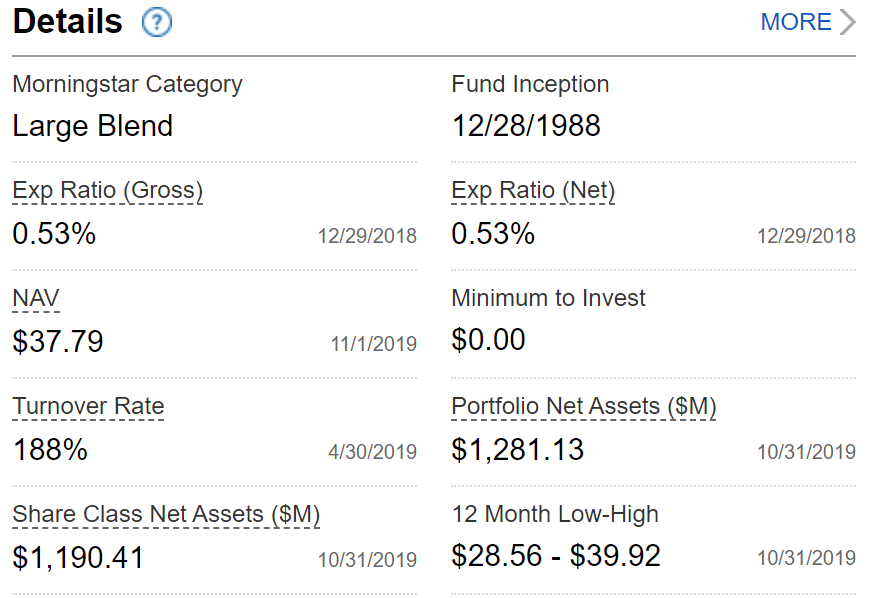The height and width of the screenshot is (598, 872).
Task: Click the 188% turnover rate value
Action: pos(50,450)
